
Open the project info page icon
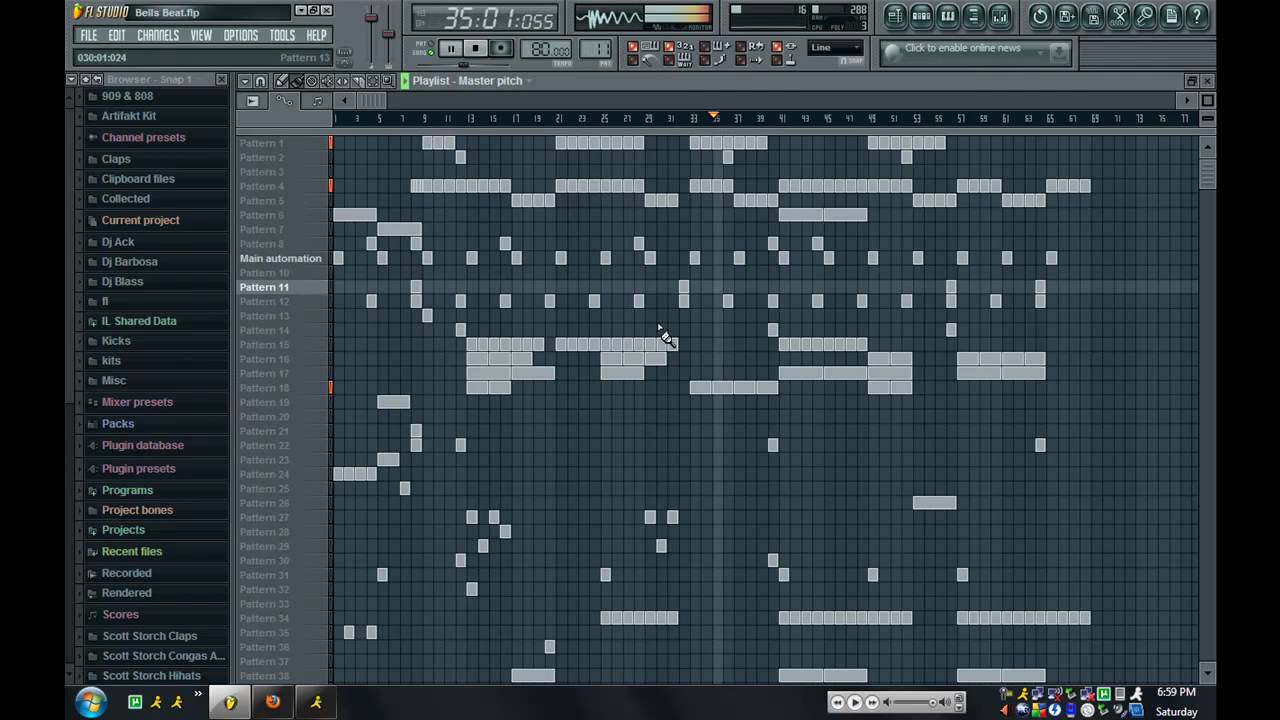coord(1171,16)
